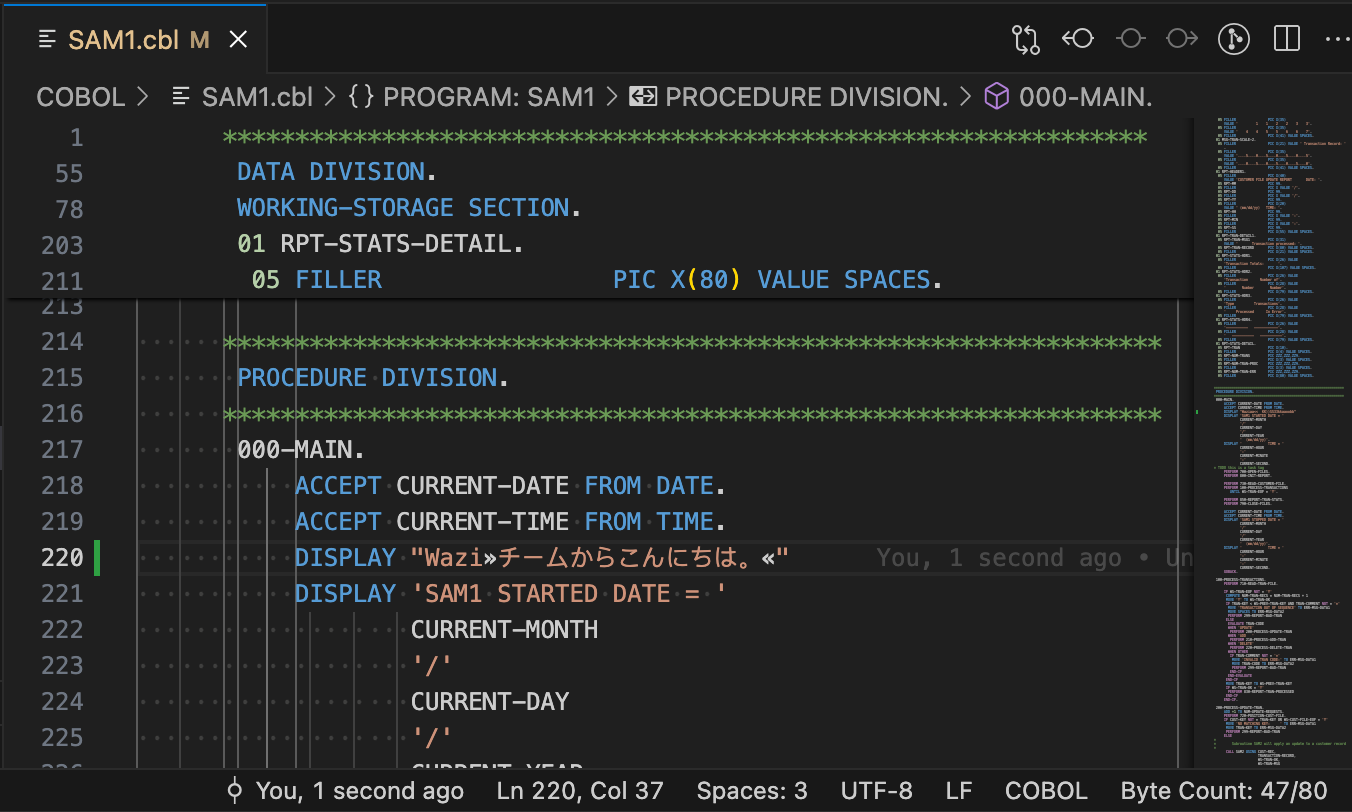Open PROGRAM: SAM1 breadcrumb
This screenshot has height=812, width=1352.
(x=489, y=97)
